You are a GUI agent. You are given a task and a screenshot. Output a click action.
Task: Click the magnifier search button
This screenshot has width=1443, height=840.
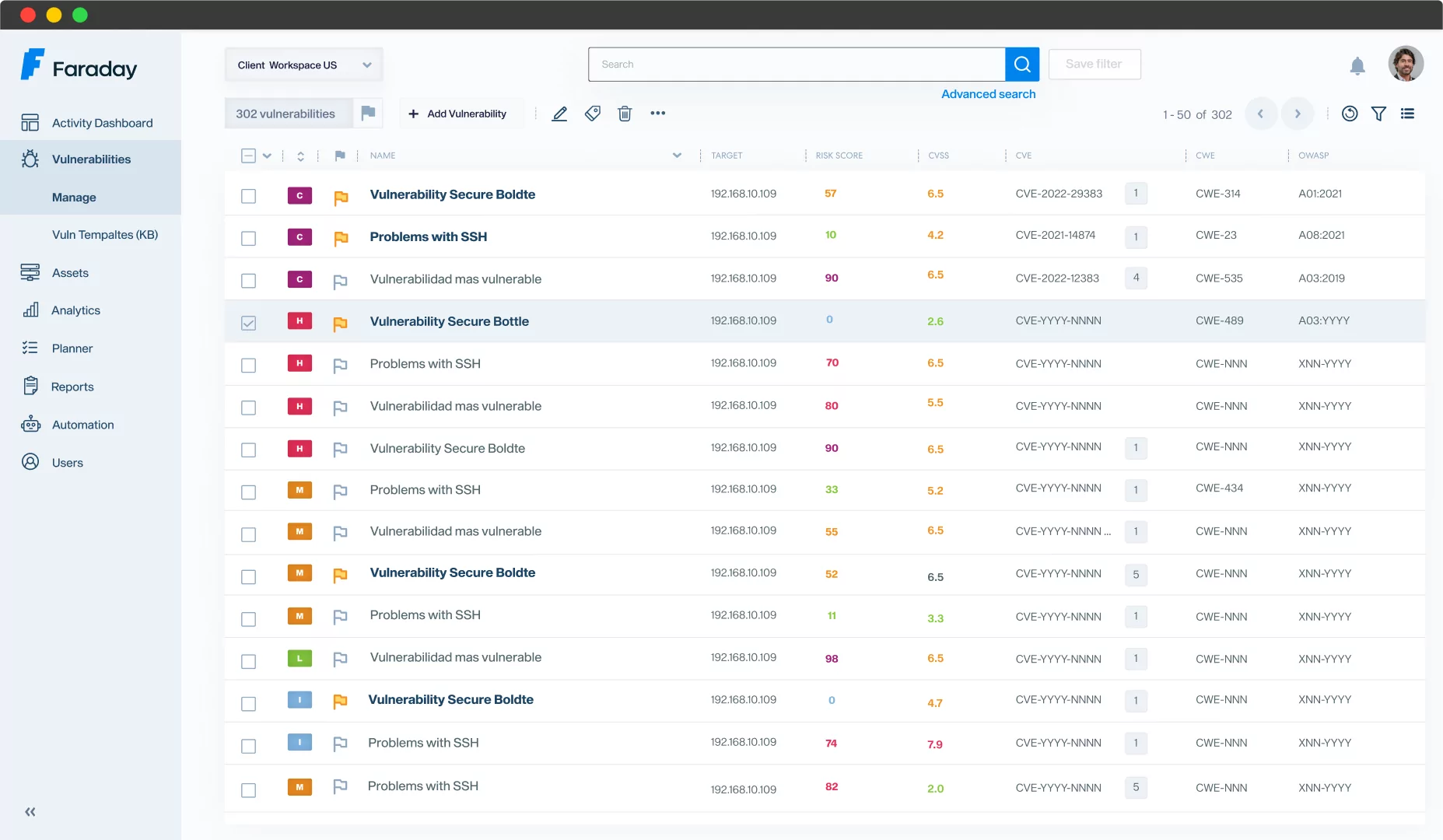(x=1022, y=65)
